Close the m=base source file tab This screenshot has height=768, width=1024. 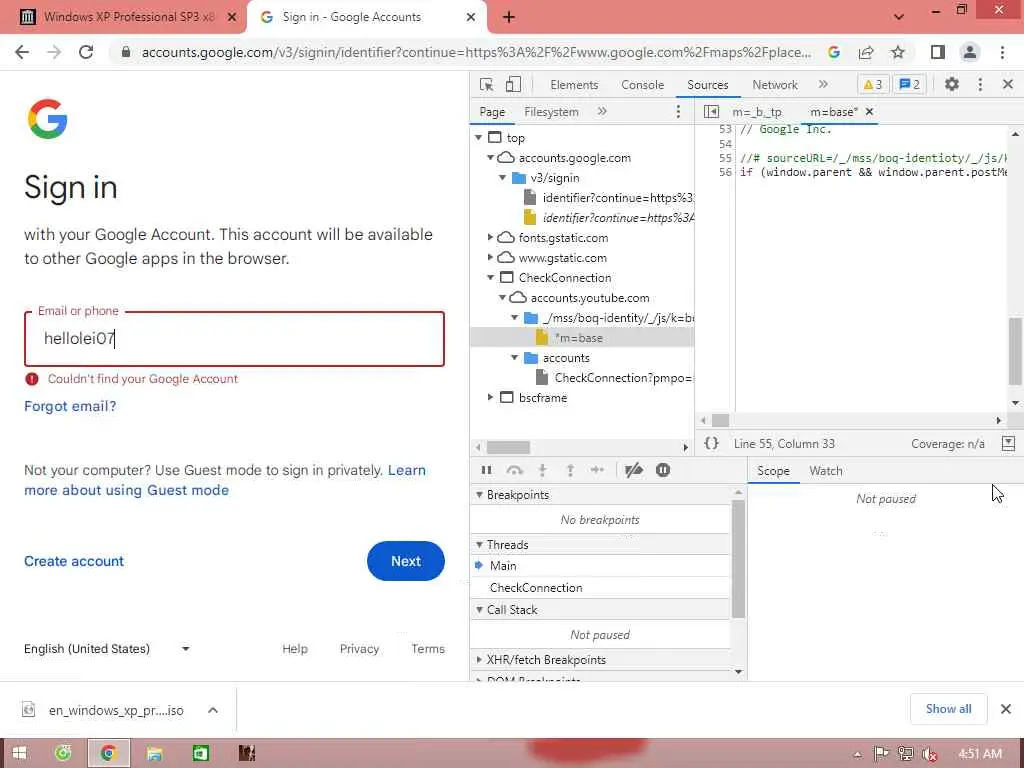(869, 112)
